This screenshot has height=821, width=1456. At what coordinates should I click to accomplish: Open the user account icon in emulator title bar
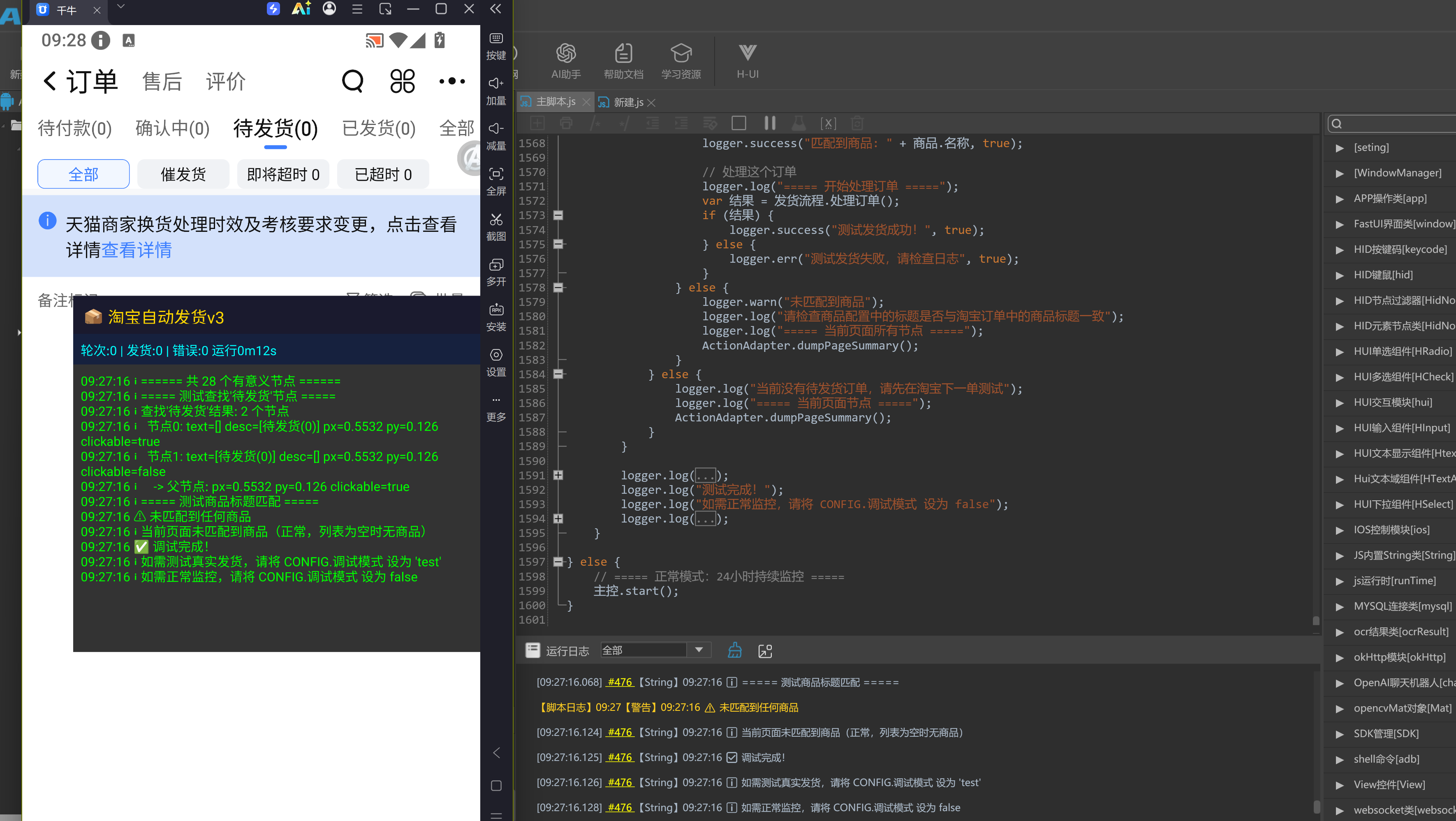pos(329,9)
